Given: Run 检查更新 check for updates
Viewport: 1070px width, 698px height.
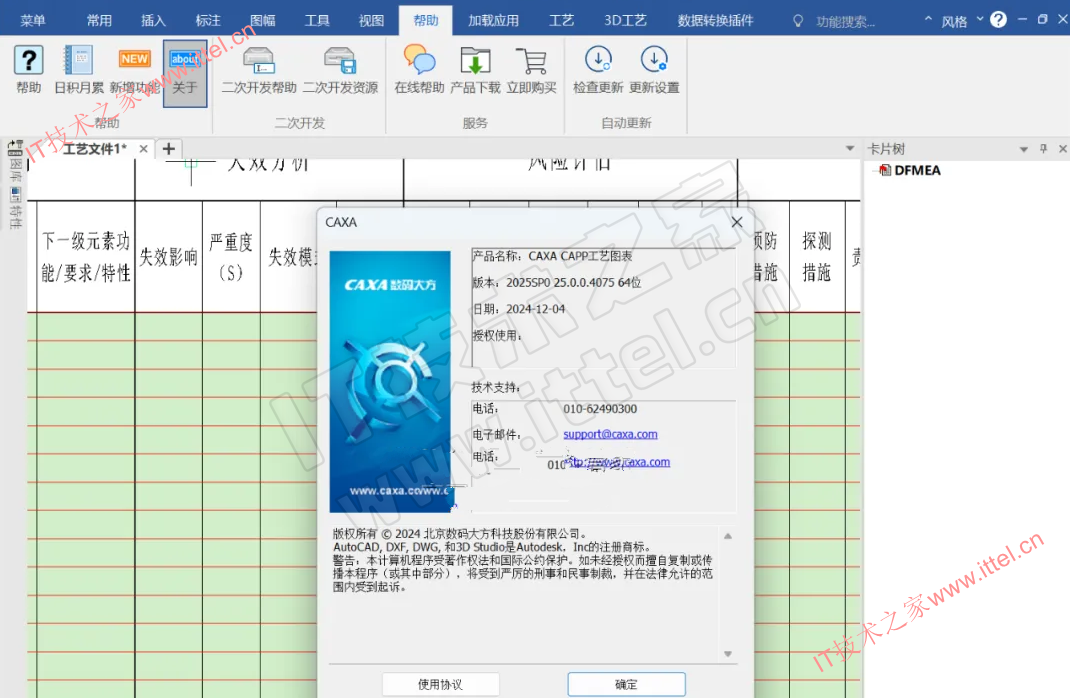Looking at the screenshot, I should point(598,69).
